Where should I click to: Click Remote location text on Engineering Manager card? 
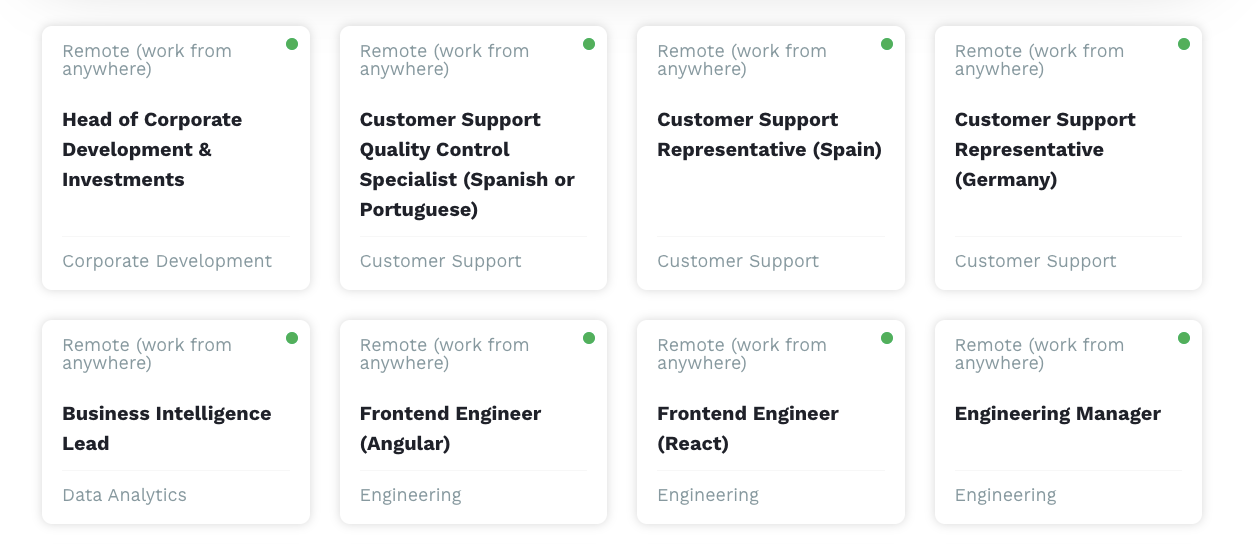1039,354
